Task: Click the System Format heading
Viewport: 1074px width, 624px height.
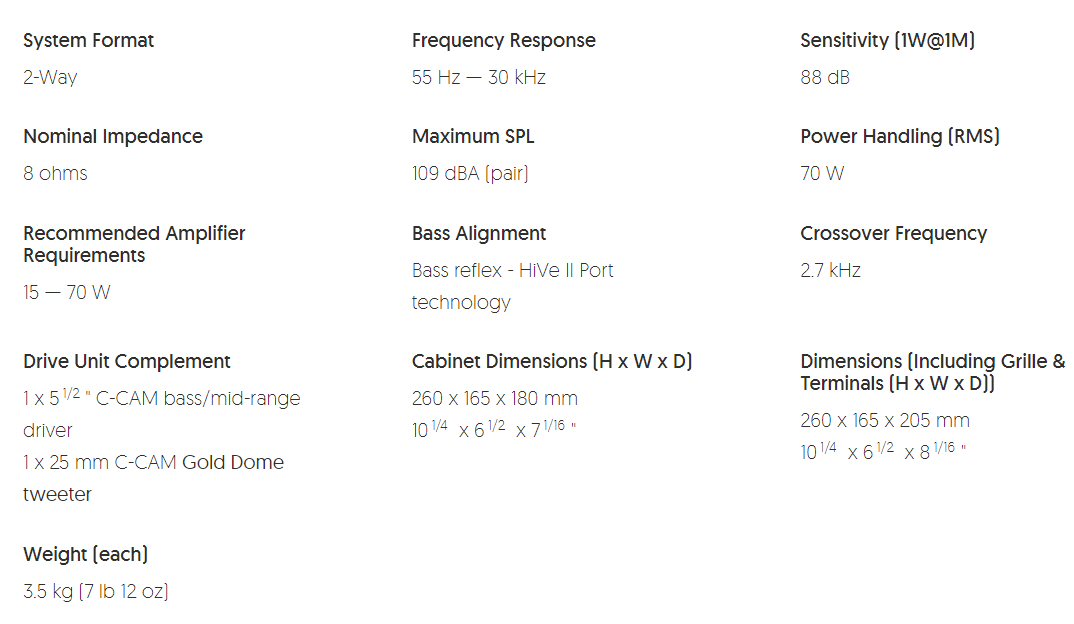Action: coord(88,41)
